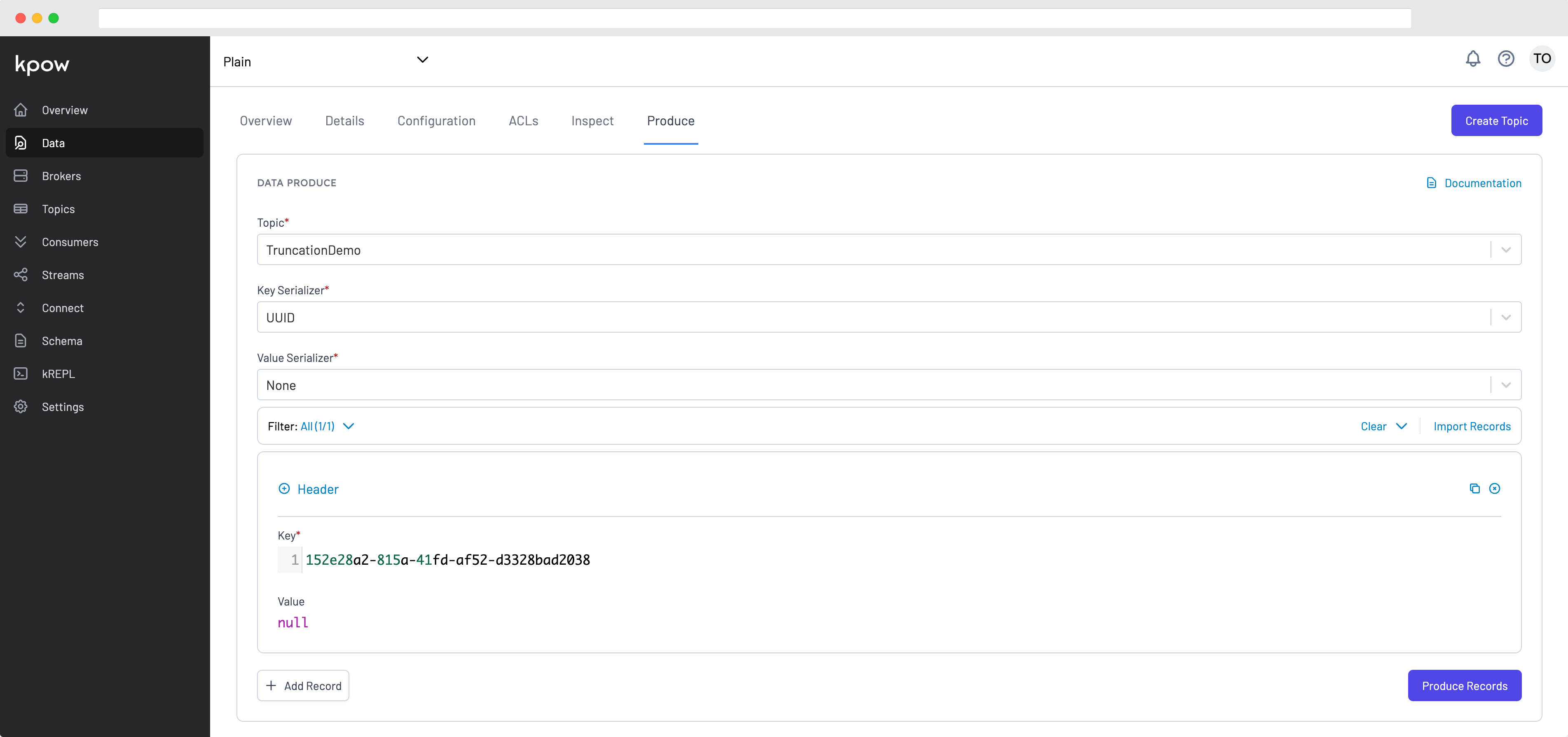Image resolution: width=1568 pixels, height=737 pixels.
Task: Click into the Key UUID editor field
Action: pyautogui.click(x=447, y=560)
